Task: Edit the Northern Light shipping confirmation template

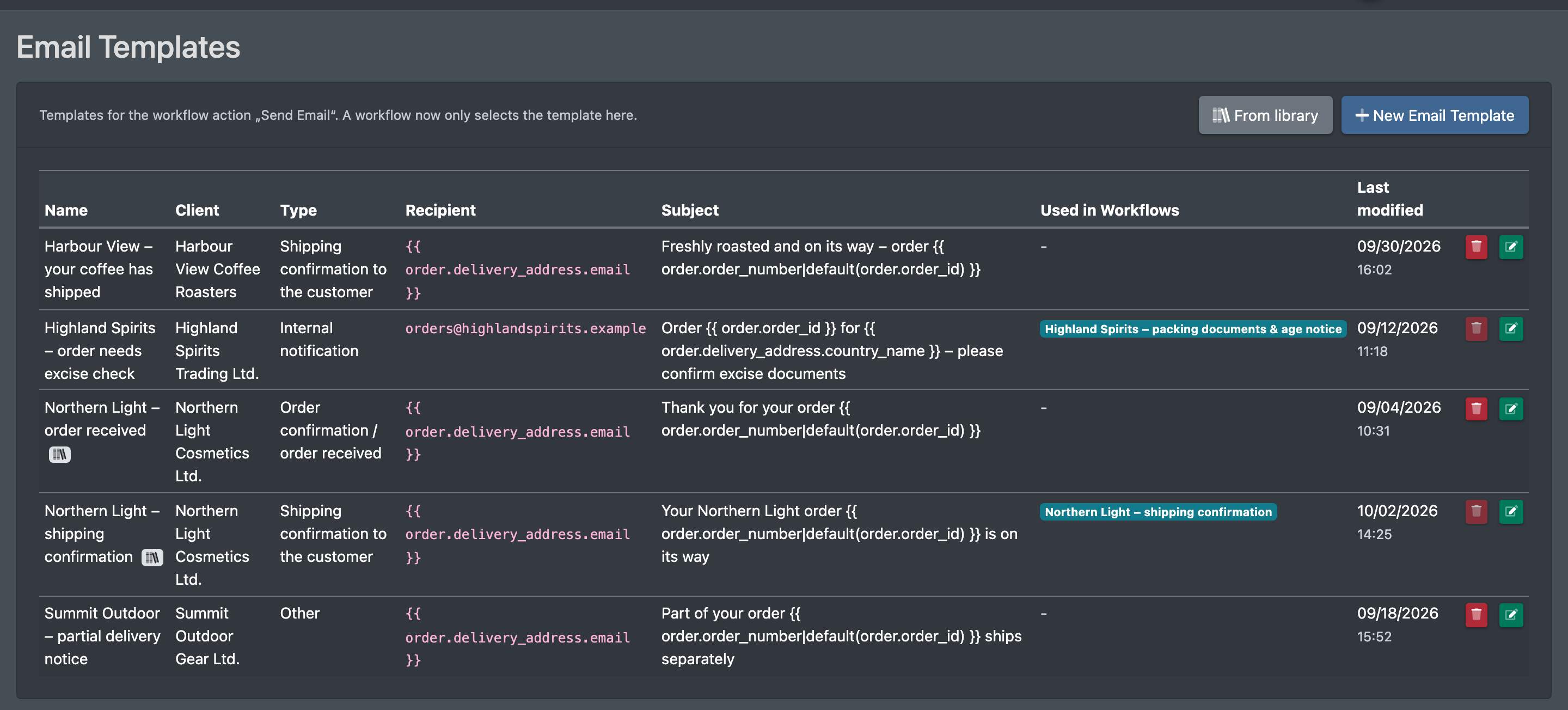Action: (1511, 511)
